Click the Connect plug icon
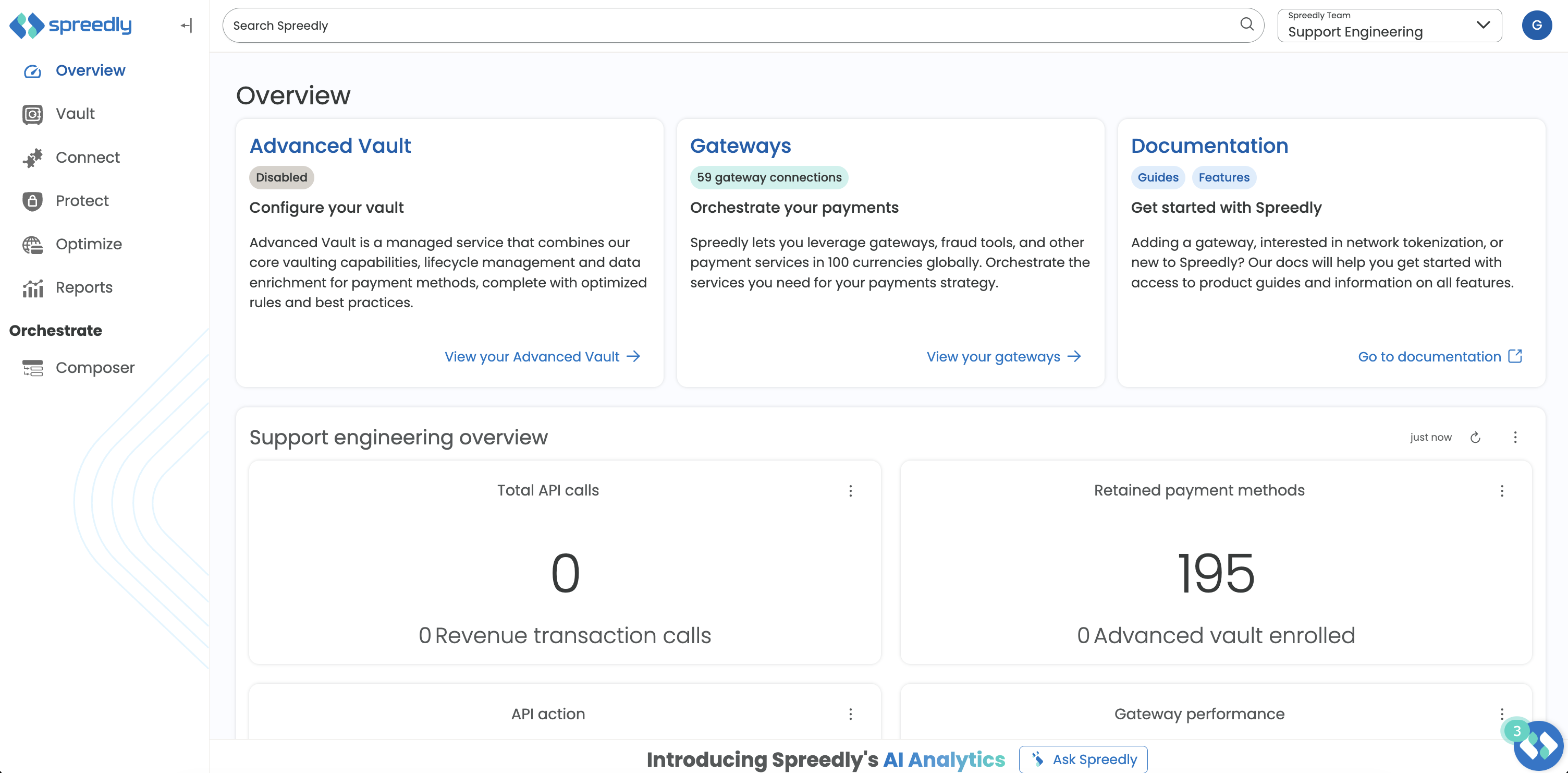This screenshot has height=773, width=1568. click(x=32, y=158)
